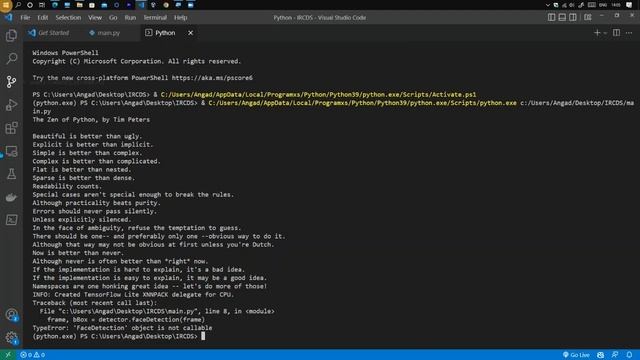Click the TypeError message line

(x=122, y=328)
